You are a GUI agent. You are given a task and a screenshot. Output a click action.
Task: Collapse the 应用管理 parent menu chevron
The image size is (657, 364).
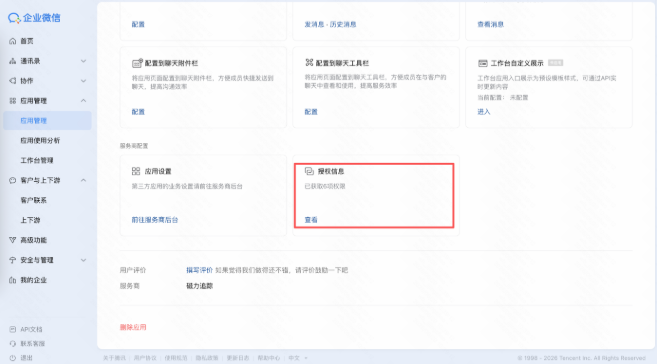(83, 101)
